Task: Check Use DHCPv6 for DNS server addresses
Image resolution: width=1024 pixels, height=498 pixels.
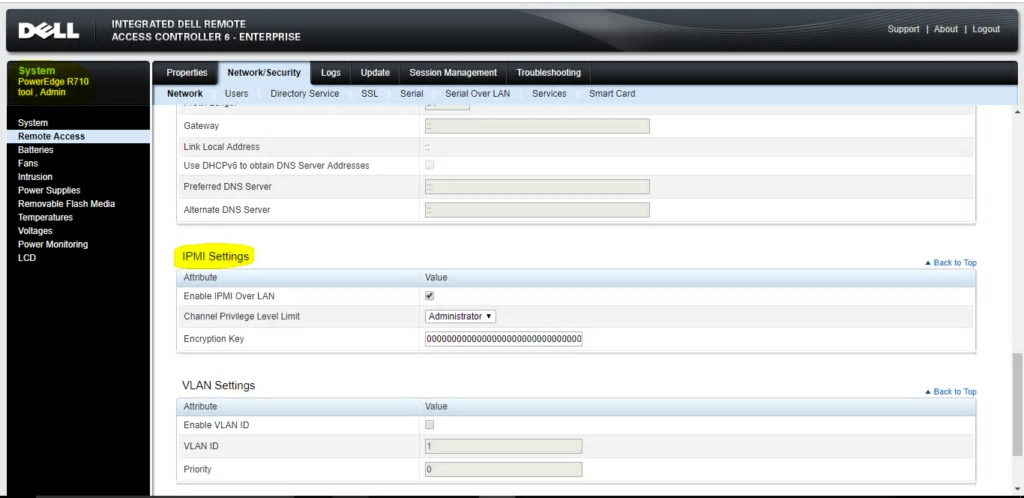Action: (430, 165)
